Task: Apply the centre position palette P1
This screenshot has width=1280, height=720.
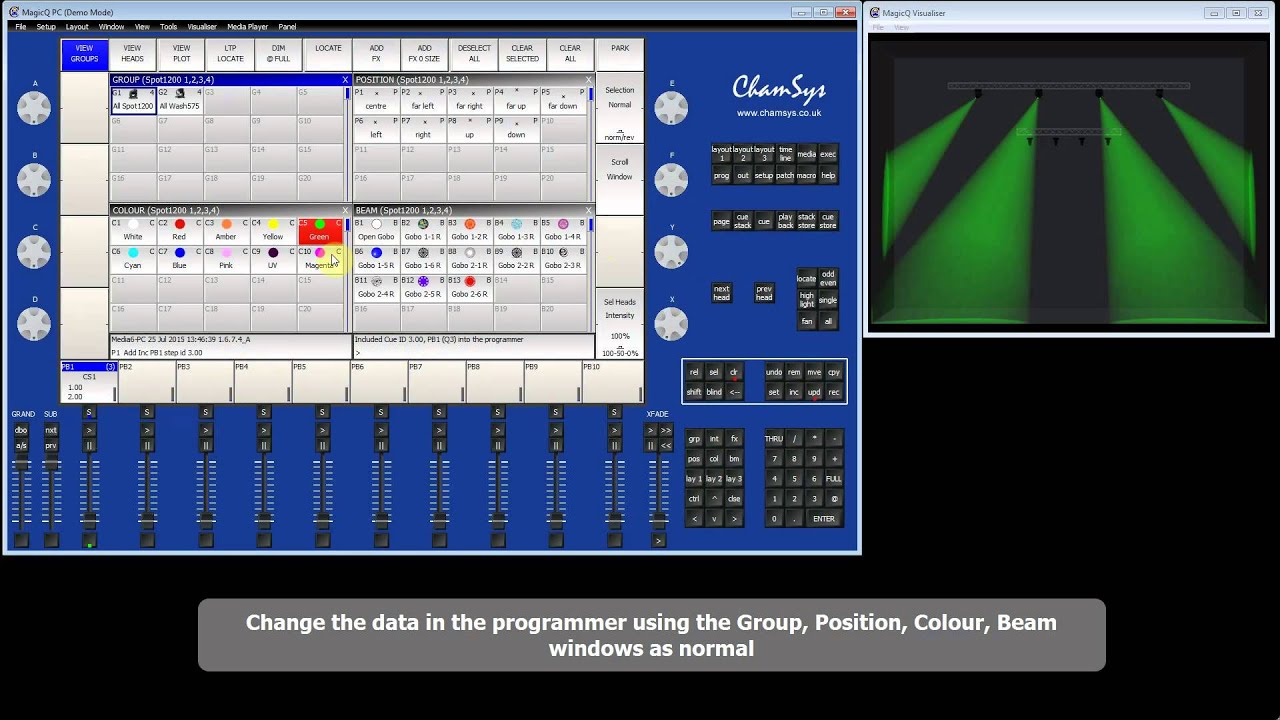Action: point(376,100)
